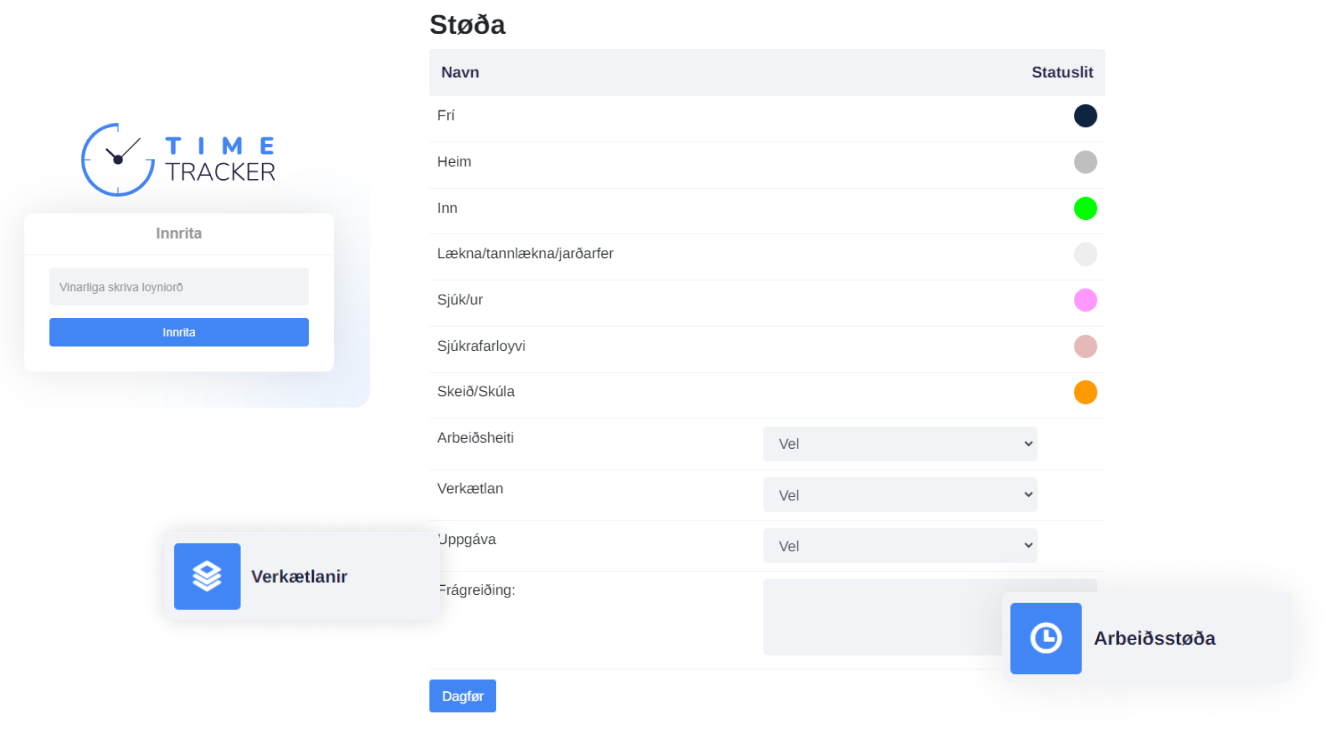Click the Arbeiðsstøða clock icon
The width and height of the screenshot is (1340, 730).
(x=1045, y=638)
